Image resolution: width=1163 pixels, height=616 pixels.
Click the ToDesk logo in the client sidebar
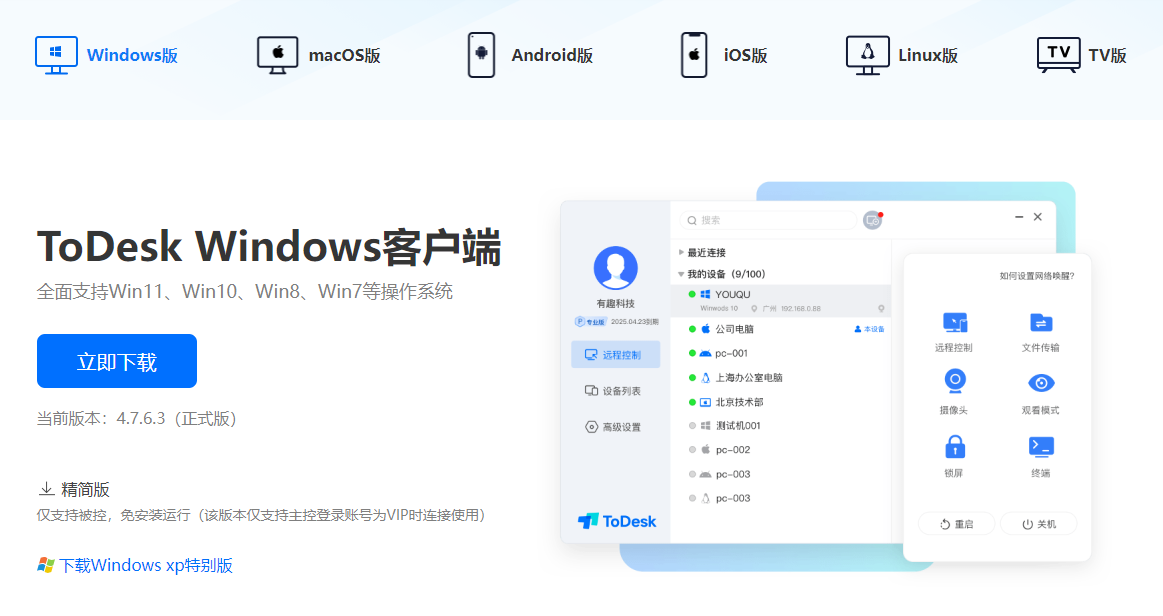coord(617,521)
